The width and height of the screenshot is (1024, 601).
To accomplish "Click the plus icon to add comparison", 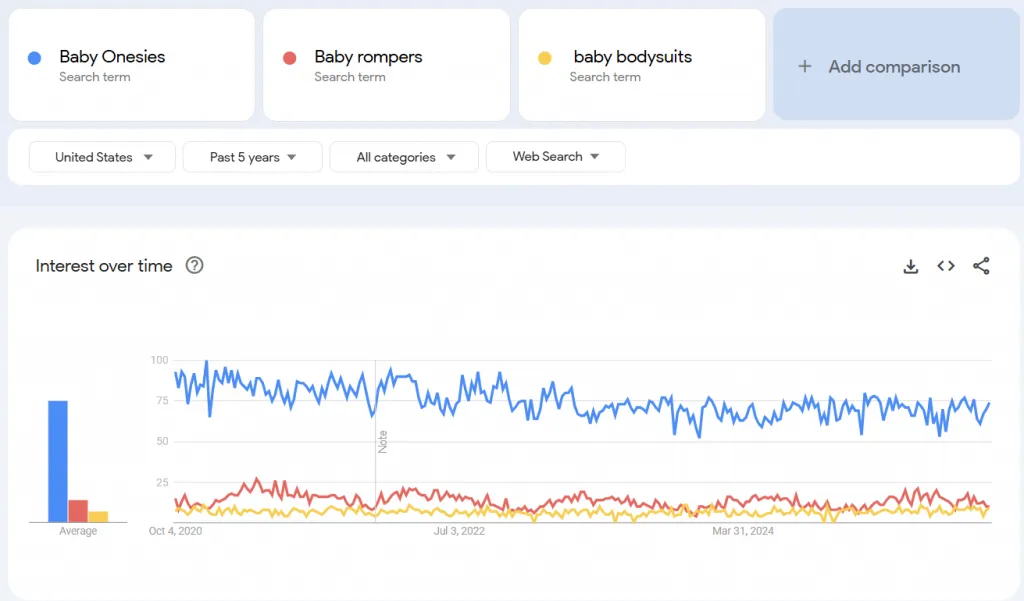I will pos(805,67).
